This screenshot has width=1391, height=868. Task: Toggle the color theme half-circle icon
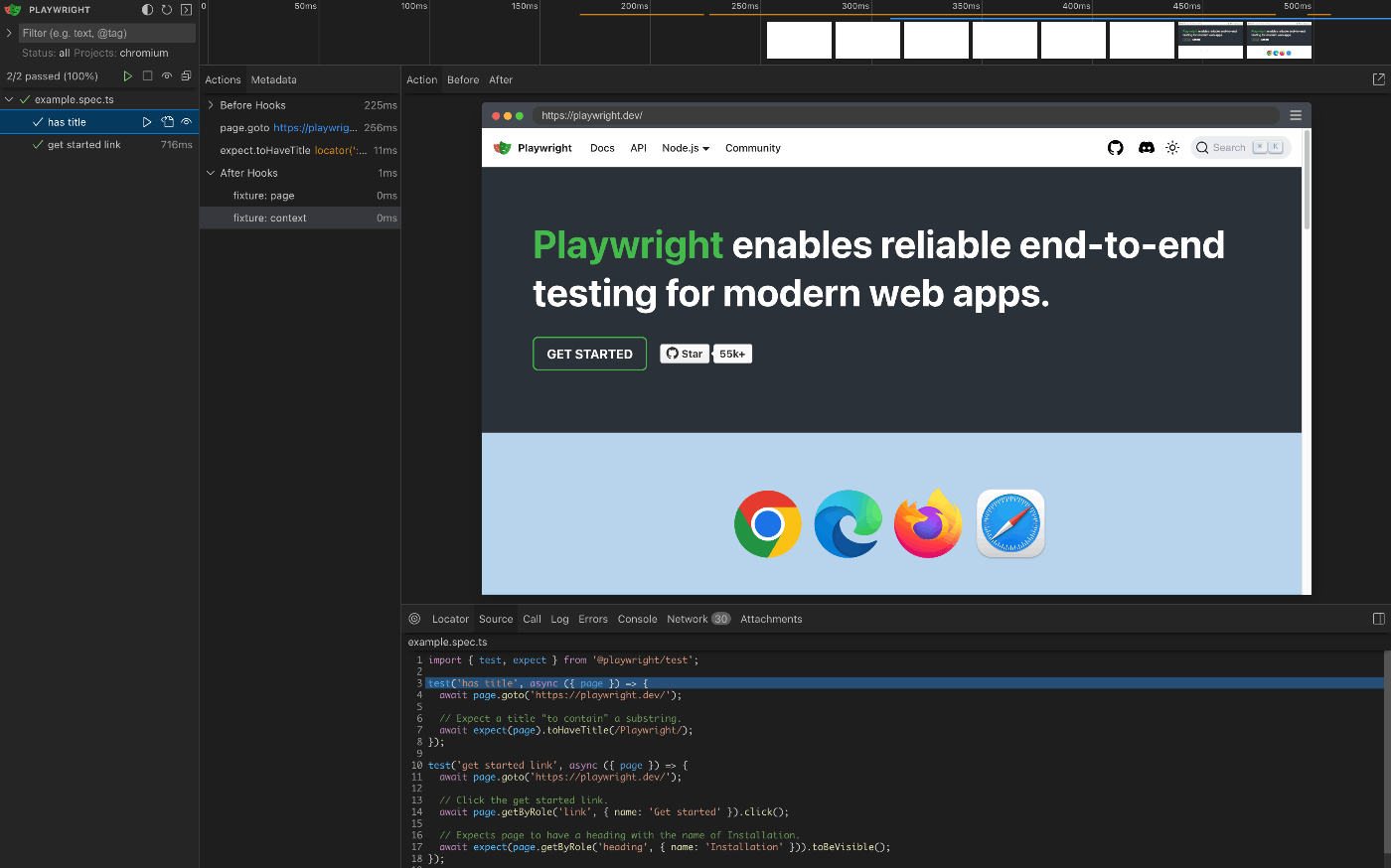coord(147,9)
